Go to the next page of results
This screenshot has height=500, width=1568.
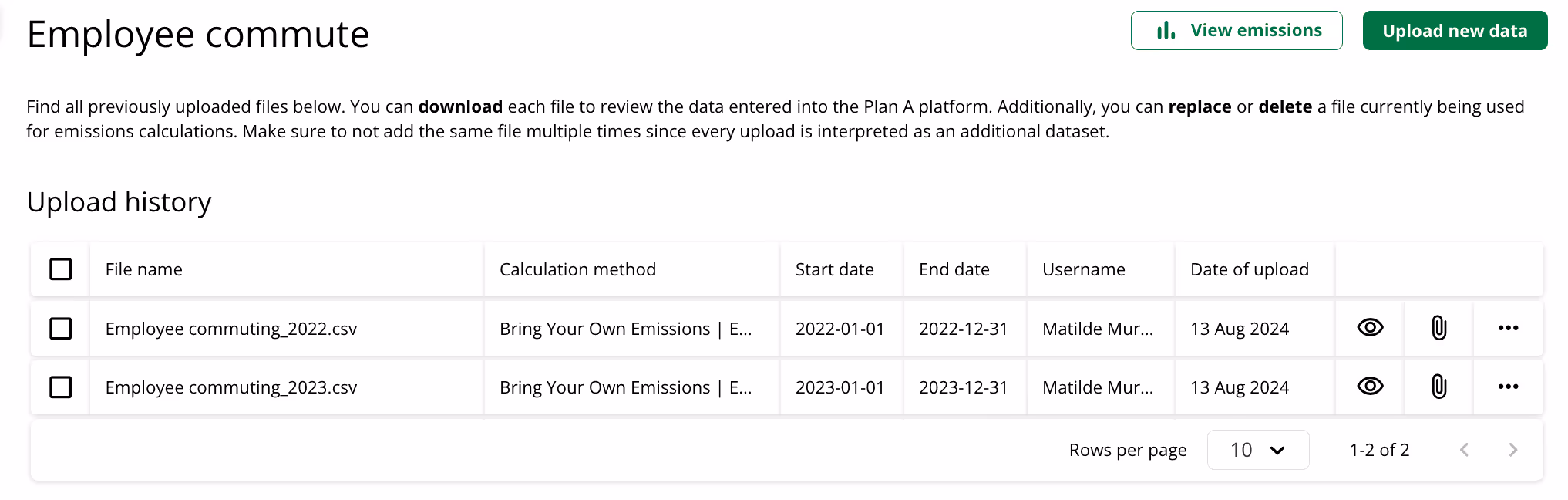1512,450
